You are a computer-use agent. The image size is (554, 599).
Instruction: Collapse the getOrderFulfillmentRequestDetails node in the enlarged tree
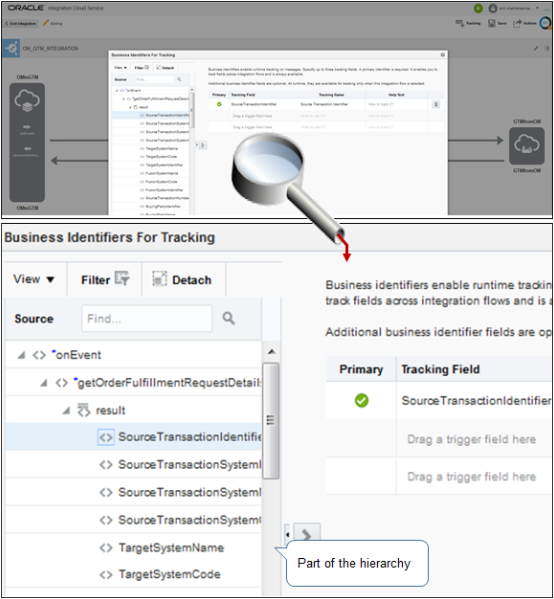point(44,383)
